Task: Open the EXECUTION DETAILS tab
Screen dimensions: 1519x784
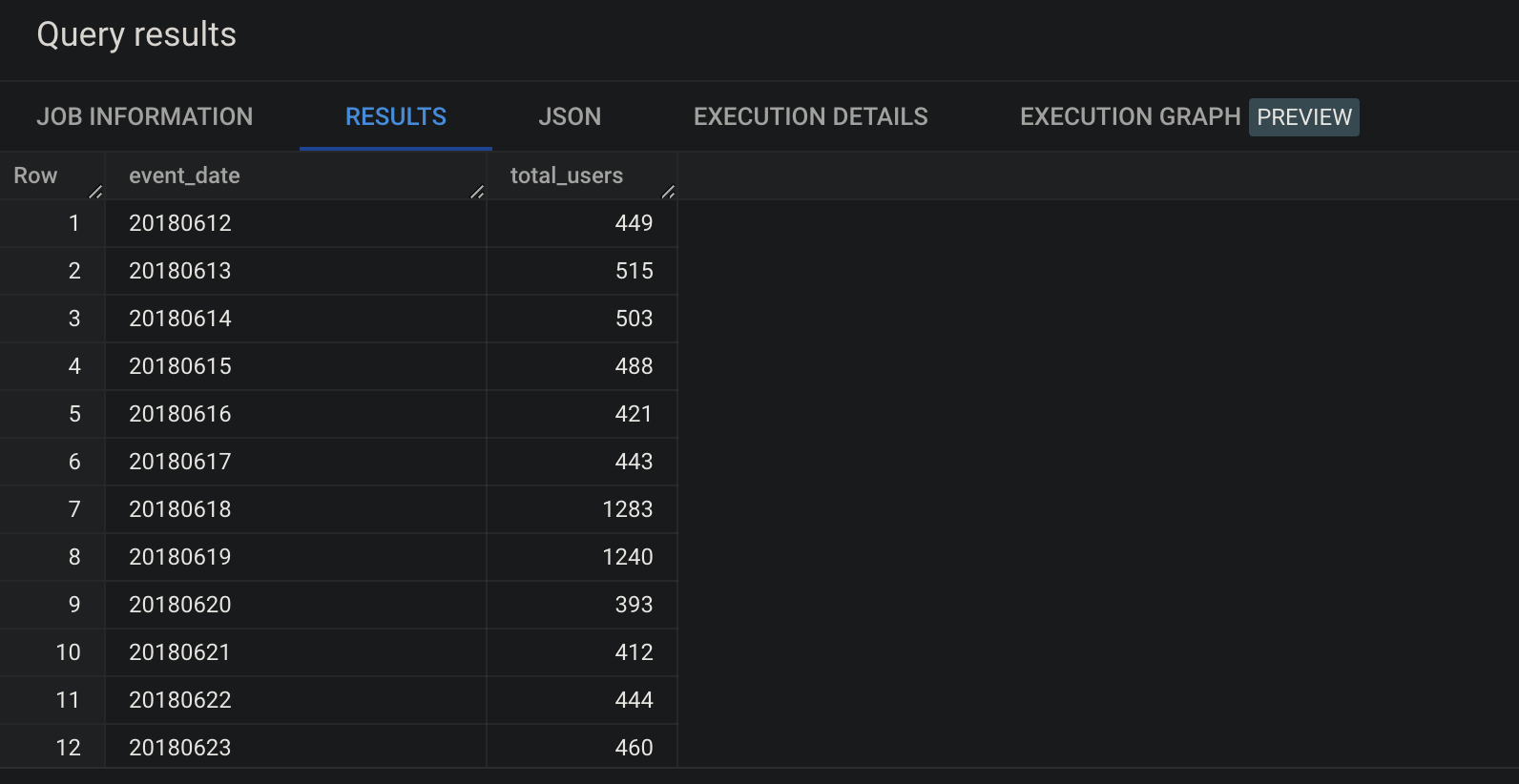Action: click(811, 116)
